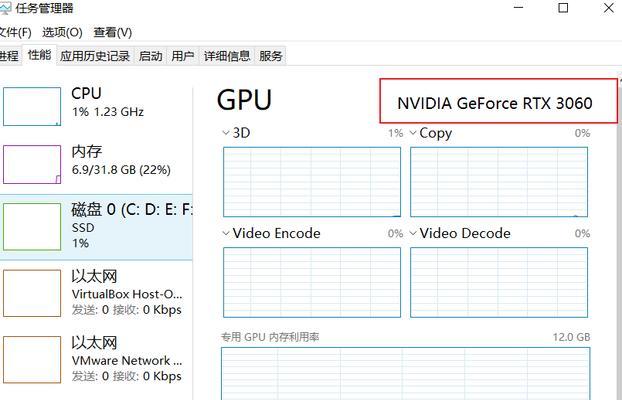
Task: Click the 3D usage graph area
Action: 312,182
